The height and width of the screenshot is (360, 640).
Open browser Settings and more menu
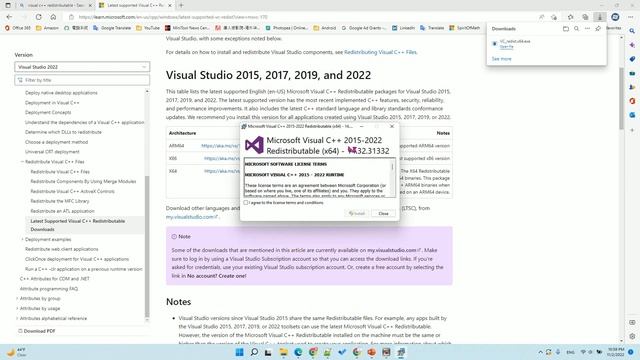point(631,17)
